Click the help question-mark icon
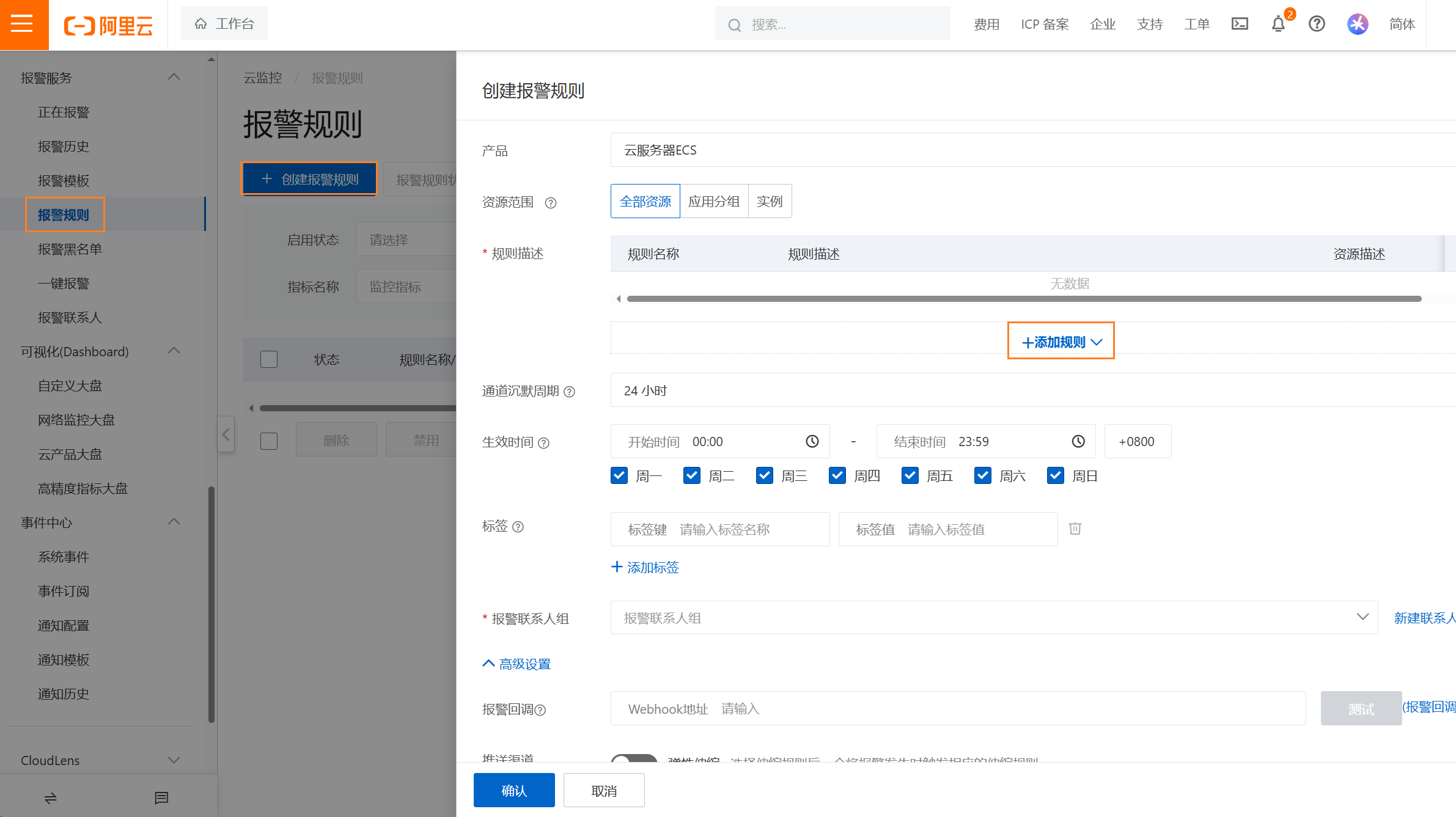Screen dimensions: 1456x817 click(1317, 24)
